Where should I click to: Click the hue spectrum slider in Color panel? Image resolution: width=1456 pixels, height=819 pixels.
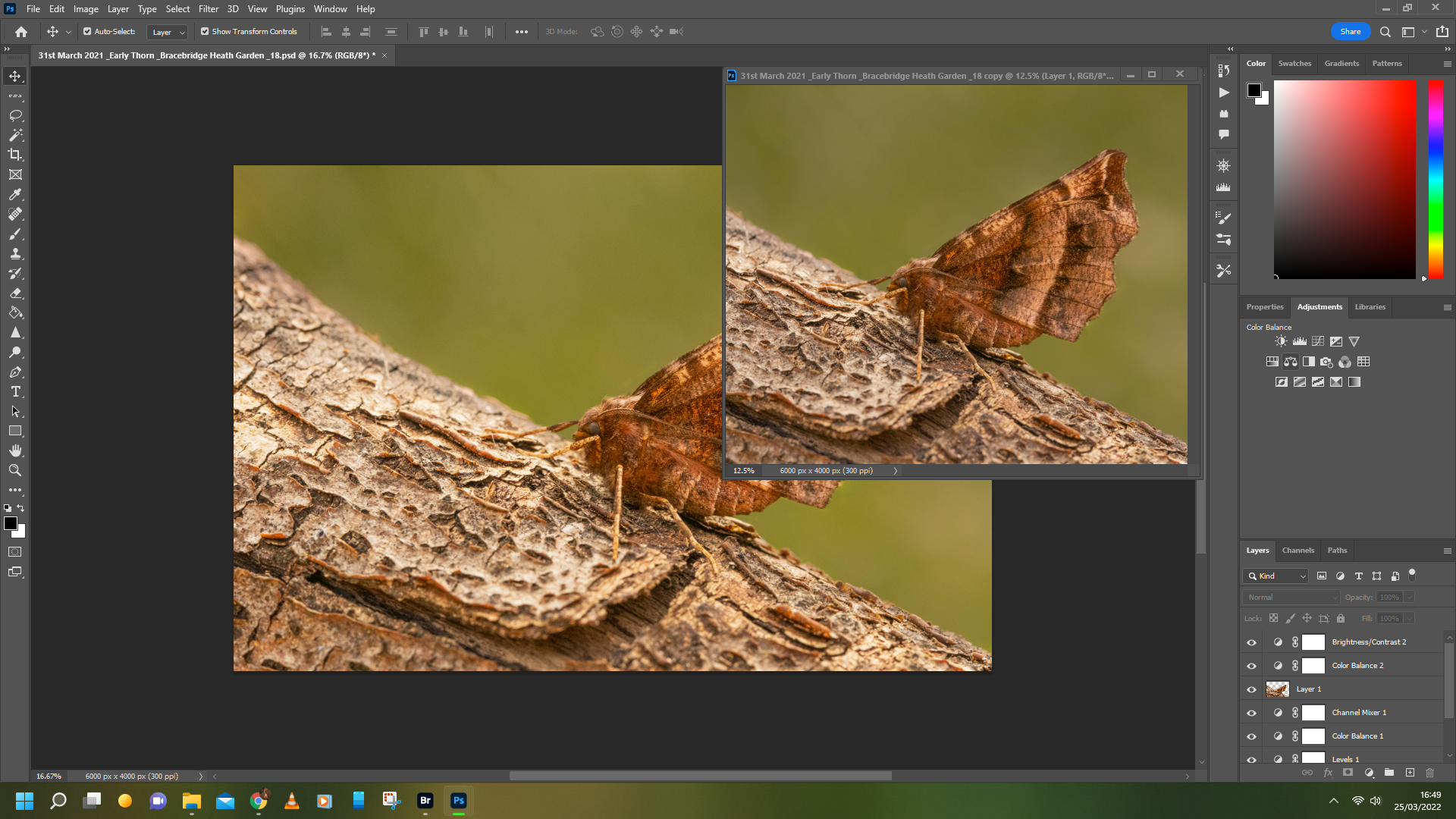[x=1436, y=180]
